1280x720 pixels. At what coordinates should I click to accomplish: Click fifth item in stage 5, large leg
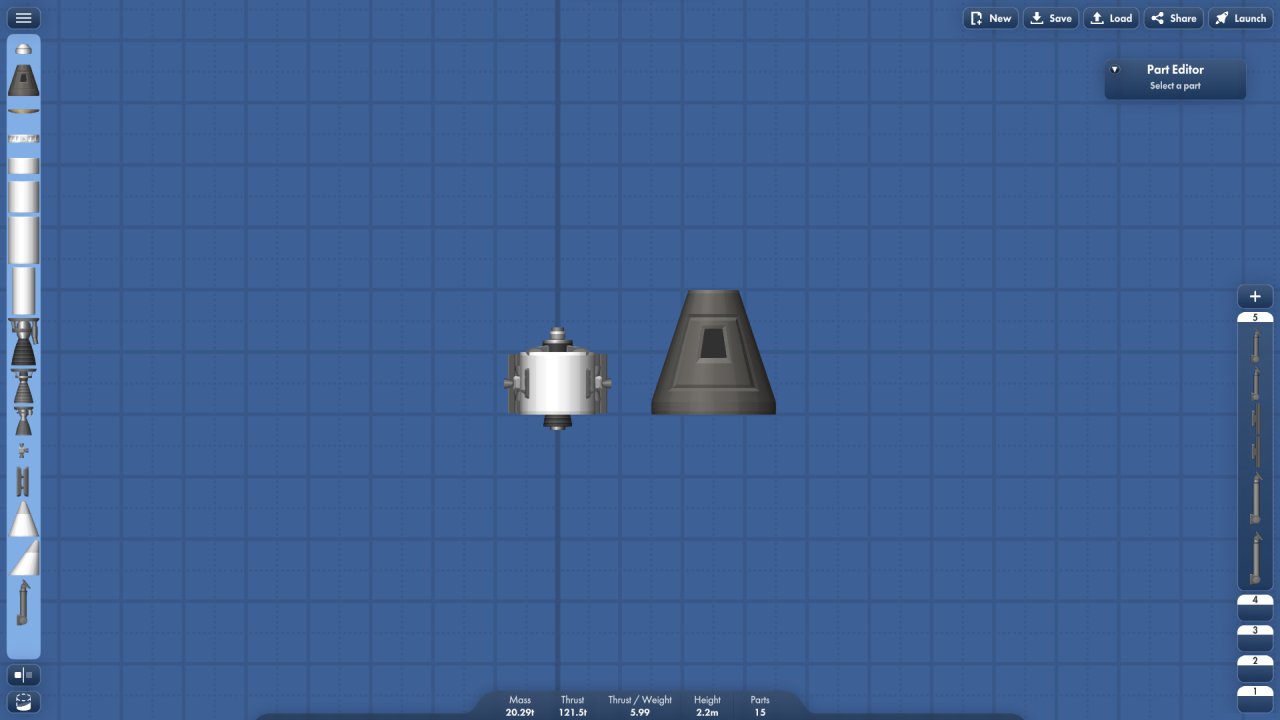click(1255, 499)
